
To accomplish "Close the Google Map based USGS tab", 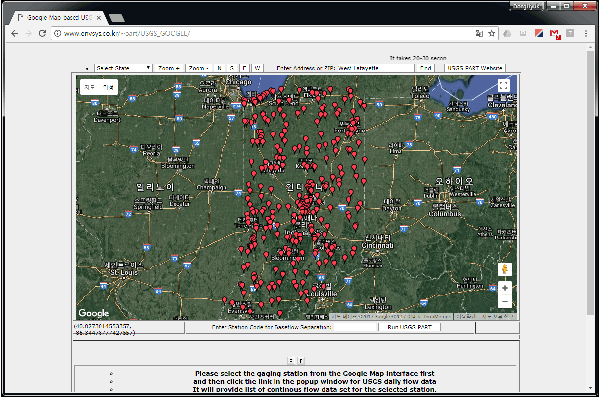I will coord(99,18).
